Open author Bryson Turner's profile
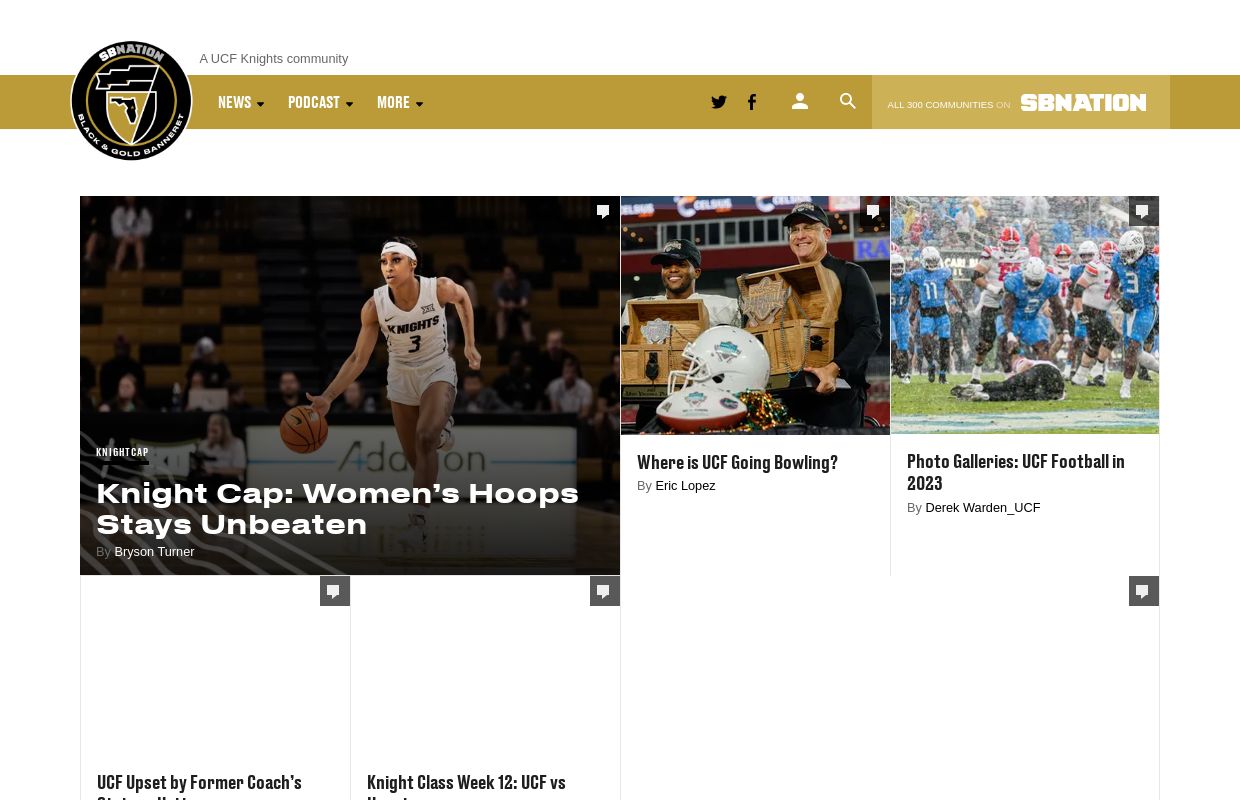The height and width of the screenshot is (800, 1240). tap(154, 552)
